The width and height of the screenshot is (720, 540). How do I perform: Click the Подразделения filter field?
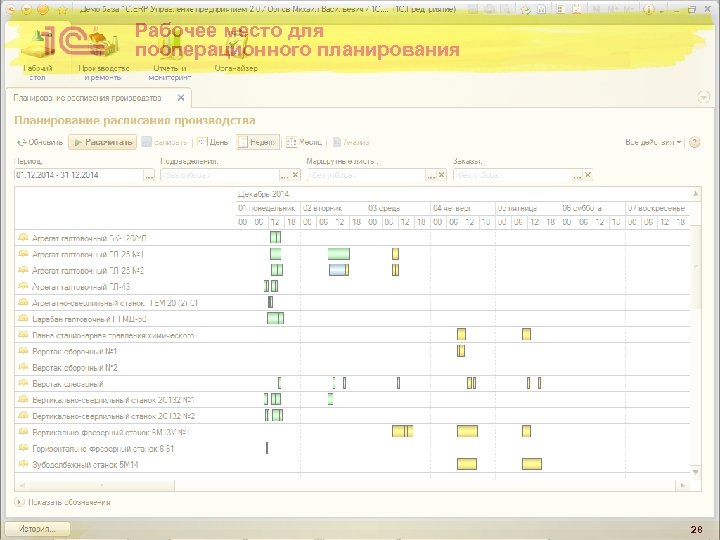(x=220, y=175)
